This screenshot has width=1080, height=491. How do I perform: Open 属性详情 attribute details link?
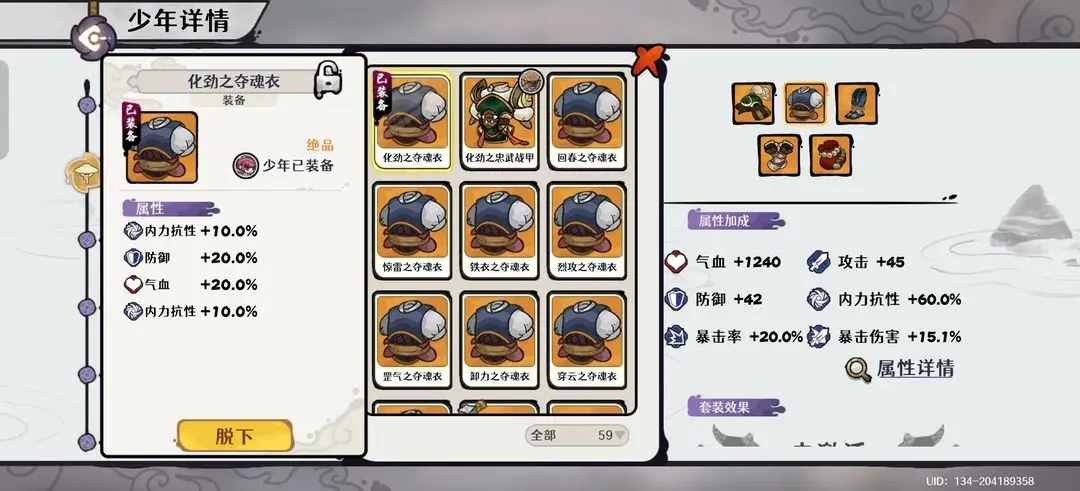click(900, 368)
